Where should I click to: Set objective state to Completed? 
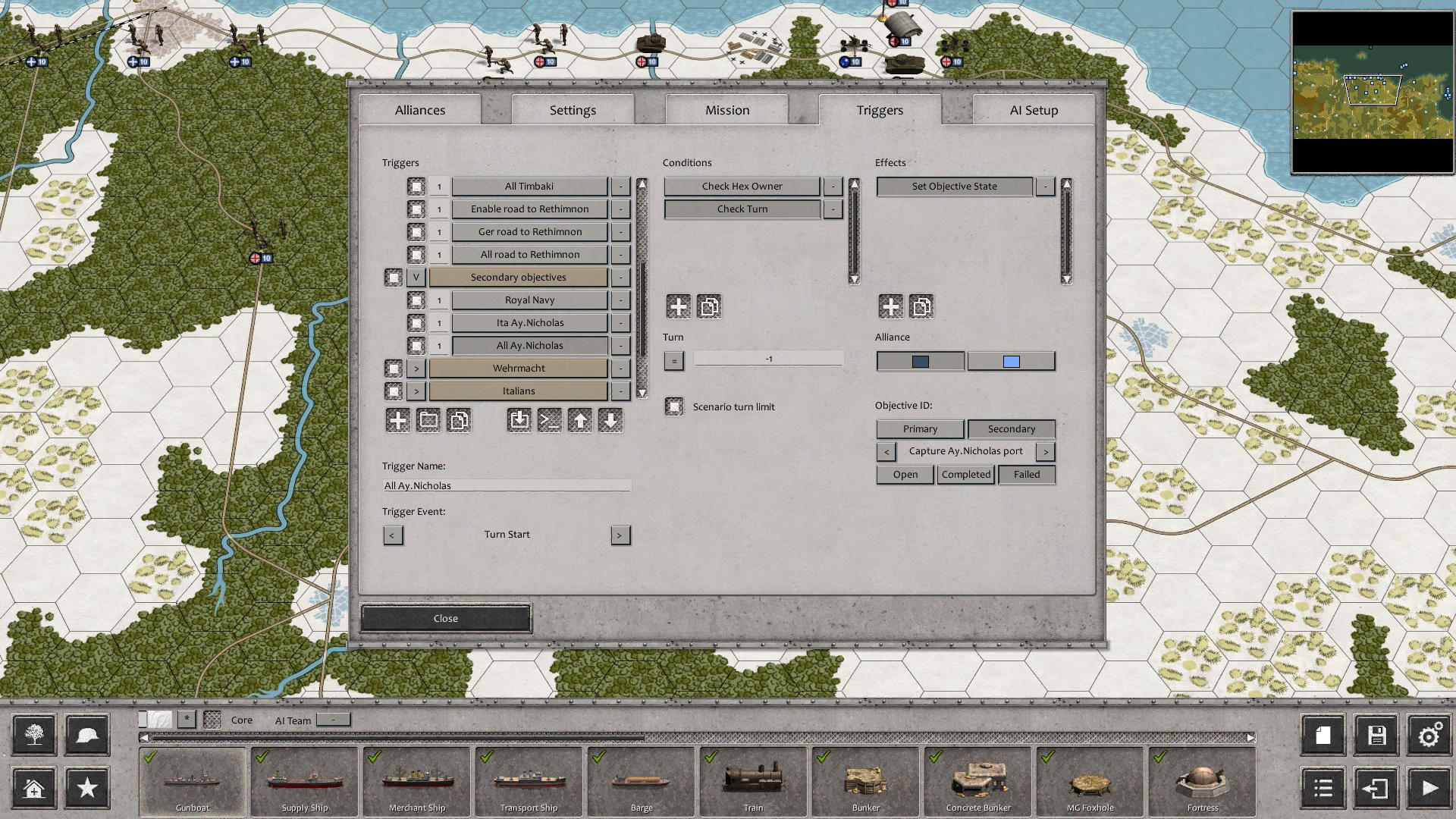pos(966,475)
